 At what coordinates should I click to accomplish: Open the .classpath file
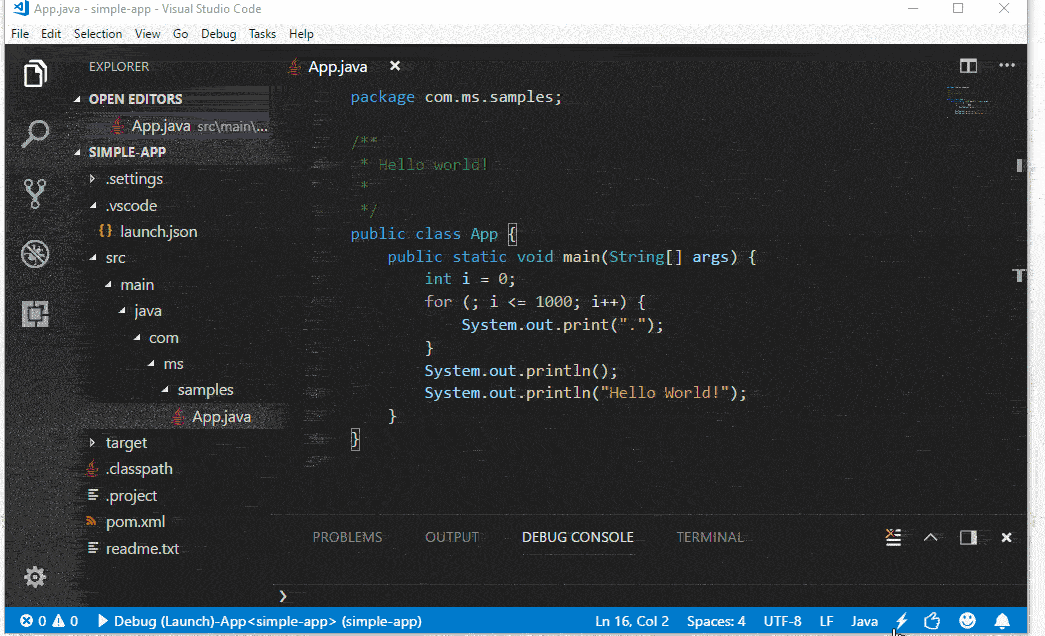pos(139,469)
